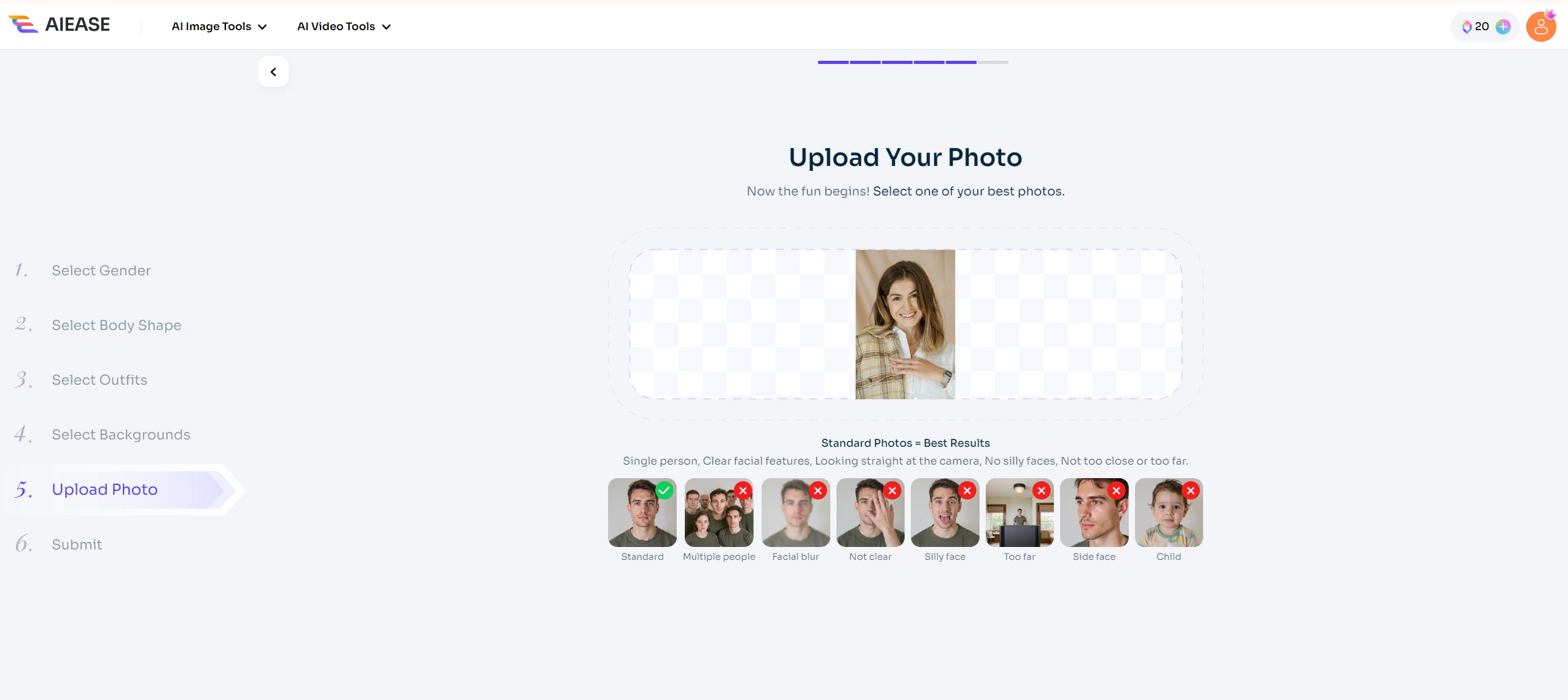The width and height of the screenshot is (1568, 700).
Task: Click the green checkmark on Standard photo
Action: 664,490
